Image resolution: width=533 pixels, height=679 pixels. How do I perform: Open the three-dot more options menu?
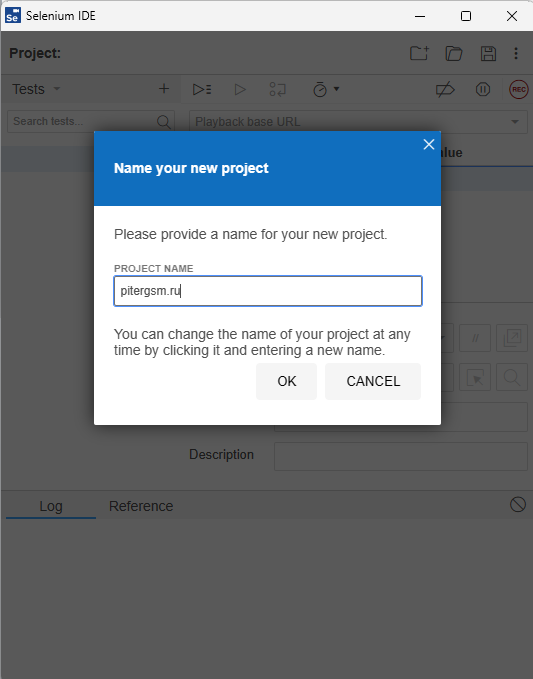[x=516, y=53]
